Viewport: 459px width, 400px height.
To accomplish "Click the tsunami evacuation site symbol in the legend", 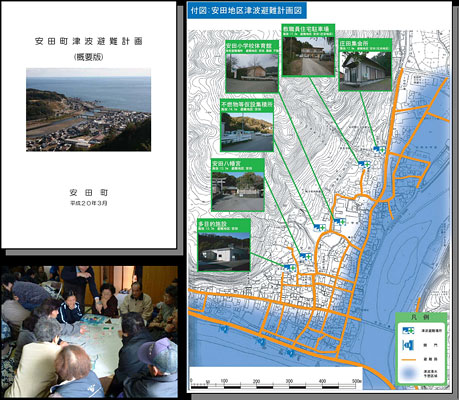I will click(x=408, y=330).
